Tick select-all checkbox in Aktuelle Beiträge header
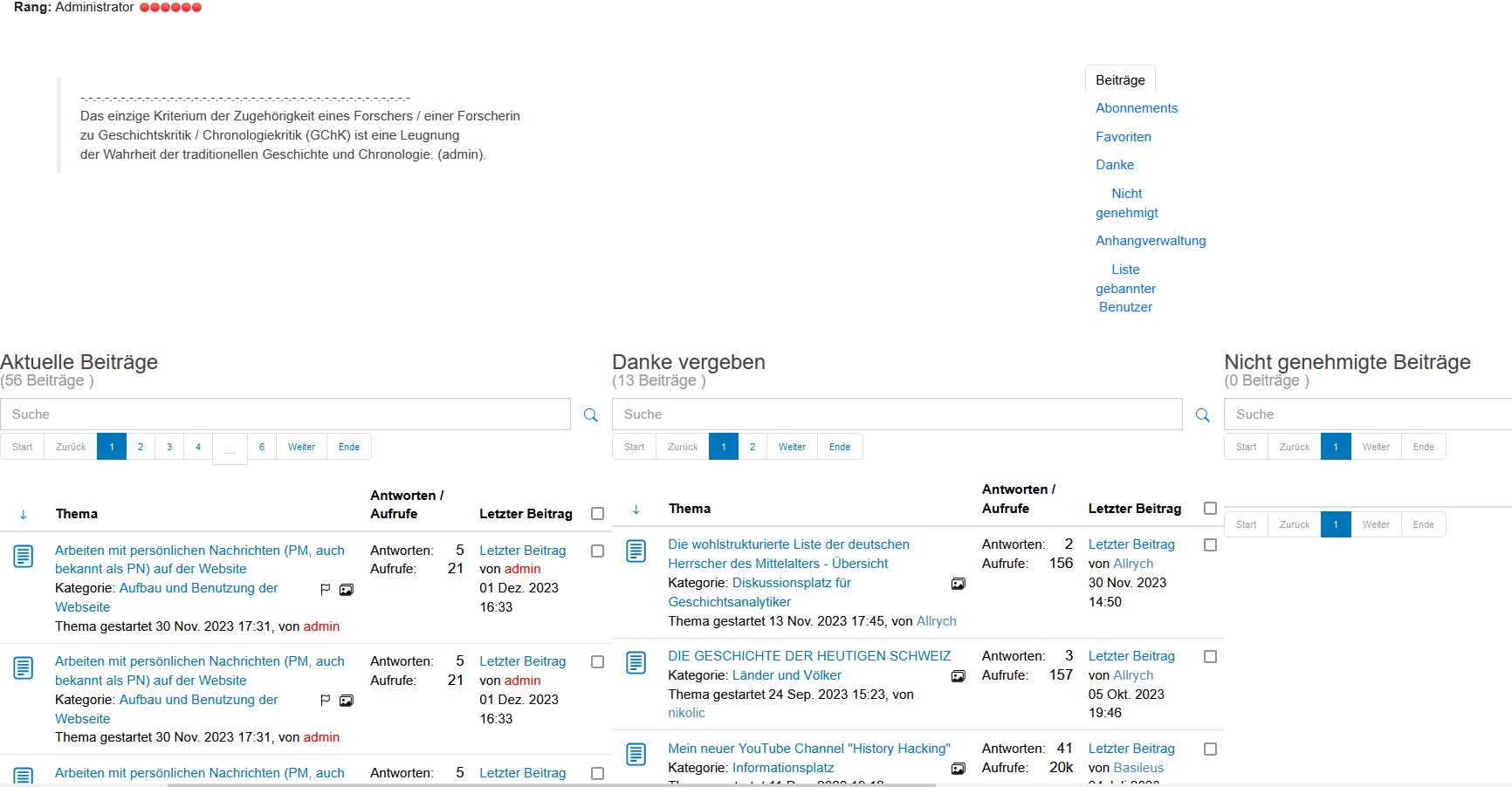The height and width of the screenshot is (787, 1512). click(598, 514)
